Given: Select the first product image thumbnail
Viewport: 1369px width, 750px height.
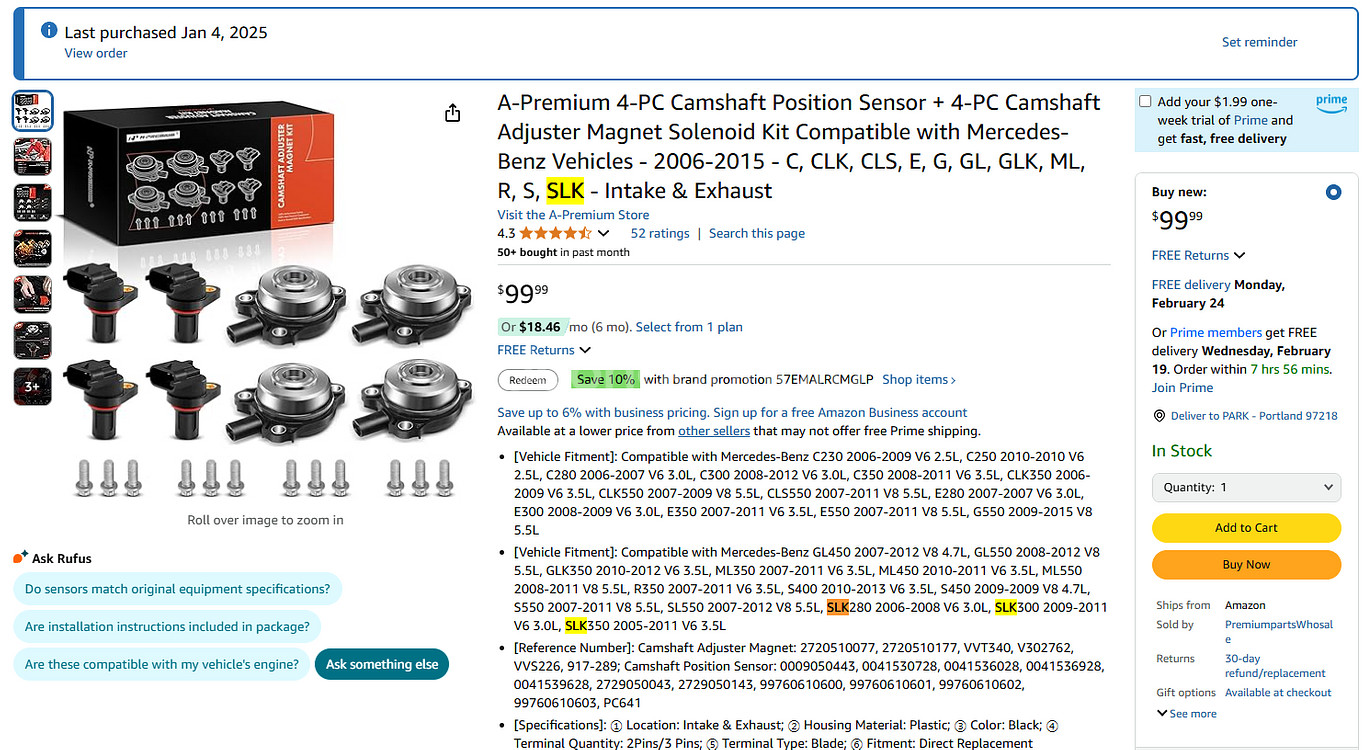Looking at the screenshot, I should point(33,111).
